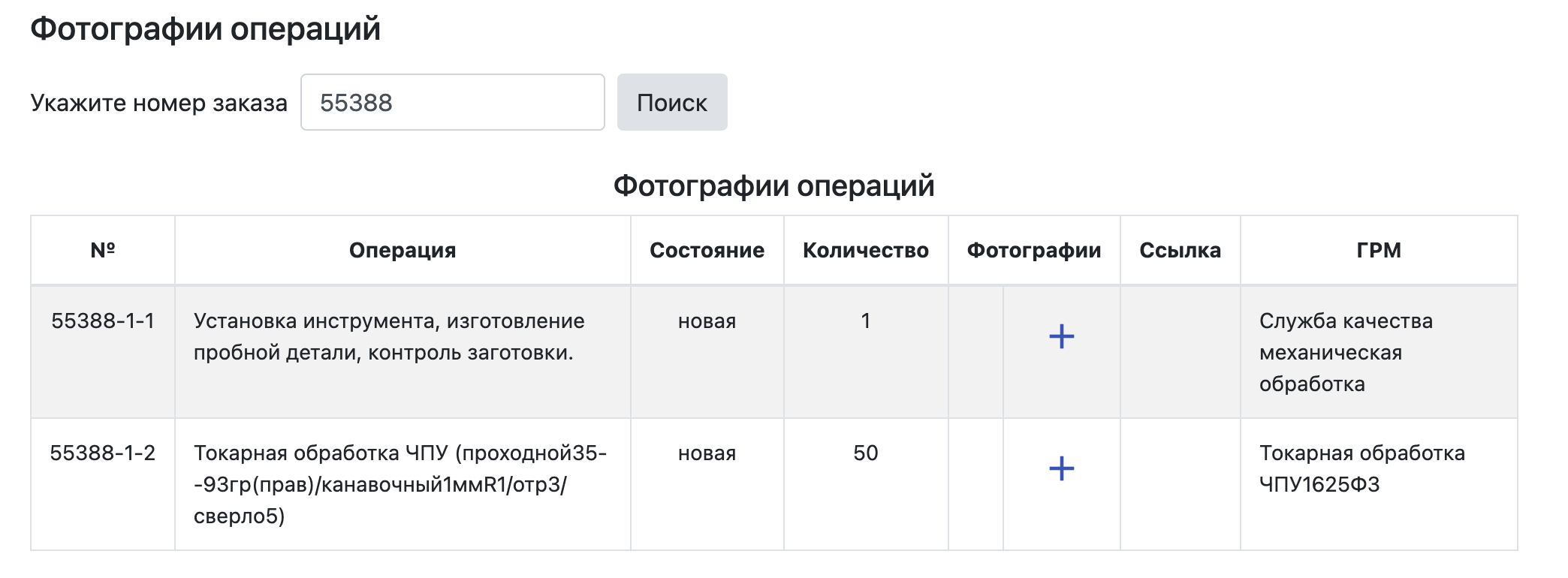The image size is (1568, 578).
Task: Focus the order number input field
Action: click(453, 102)
